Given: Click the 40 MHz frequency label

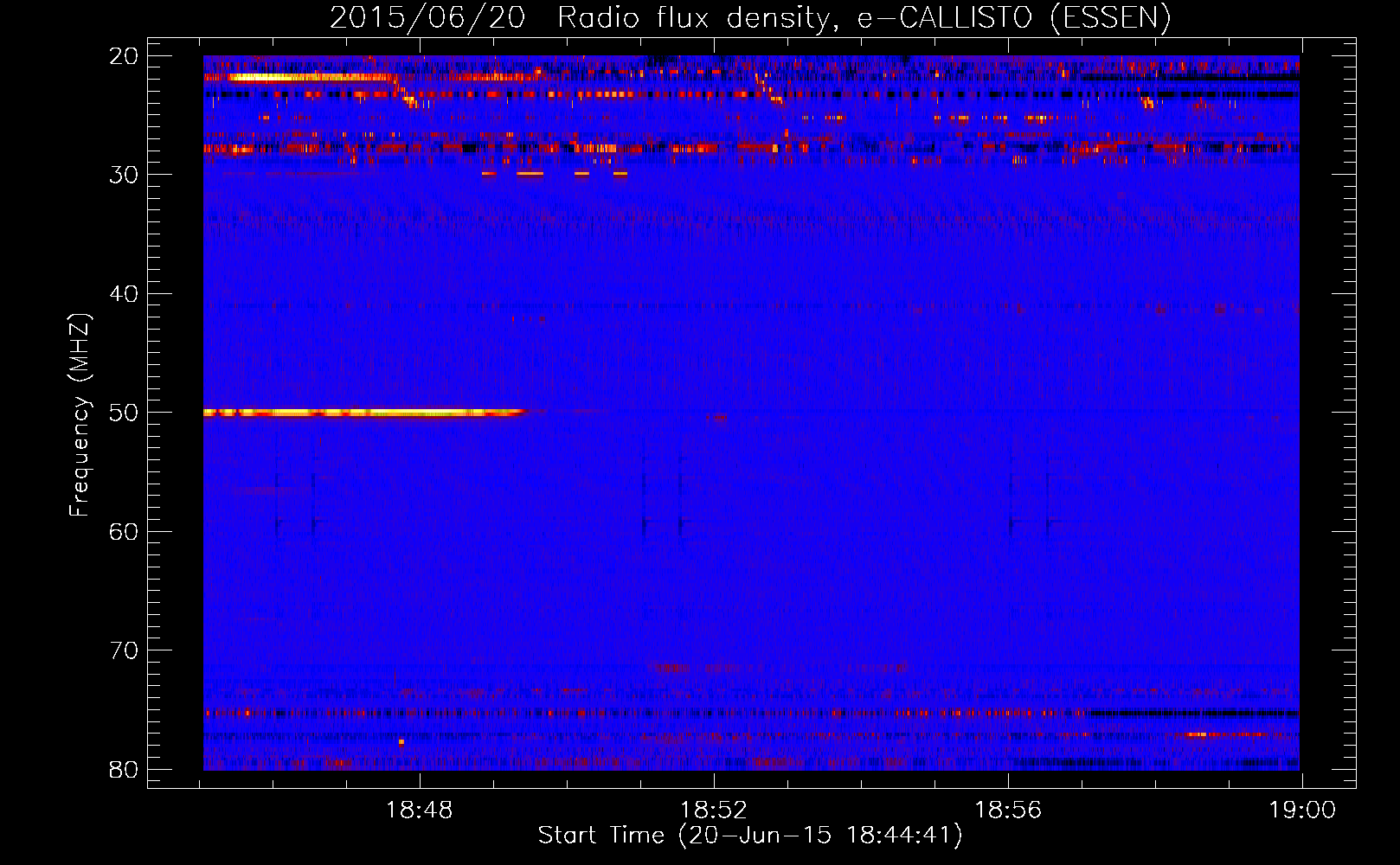Looking at the screenshot, I should pyautogui.click(x=125, y=294).
